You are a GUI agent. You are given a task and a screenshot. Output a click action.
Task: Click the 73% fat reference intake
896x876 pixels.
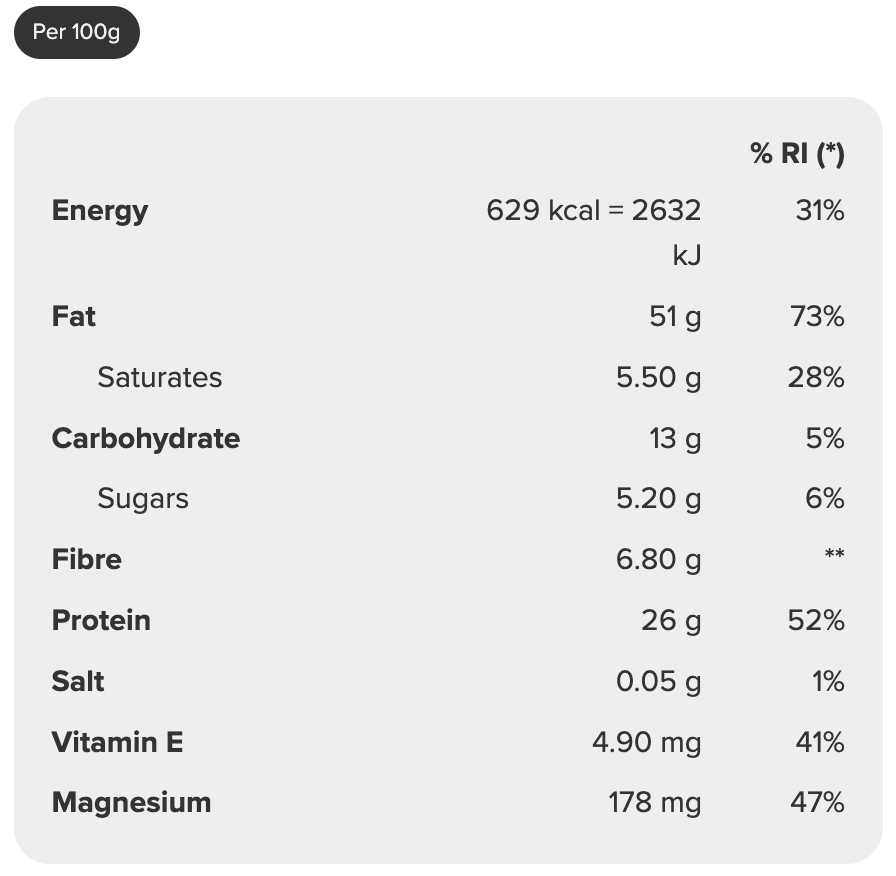pyautogui.click(x=817, y=317)
